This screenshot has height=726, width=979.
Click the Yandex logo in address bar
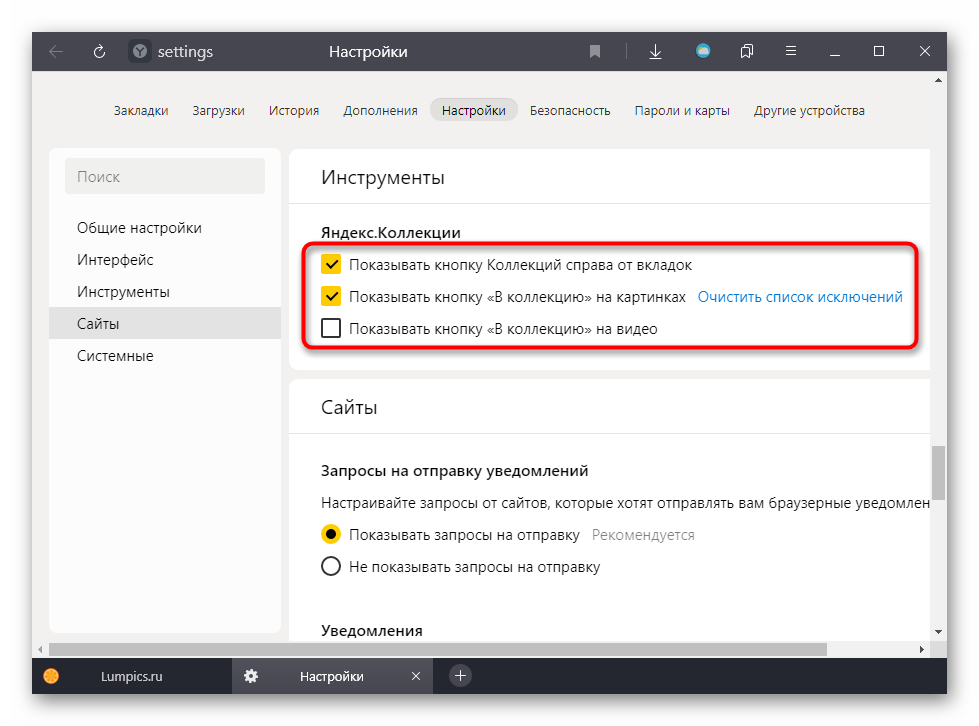140,51
